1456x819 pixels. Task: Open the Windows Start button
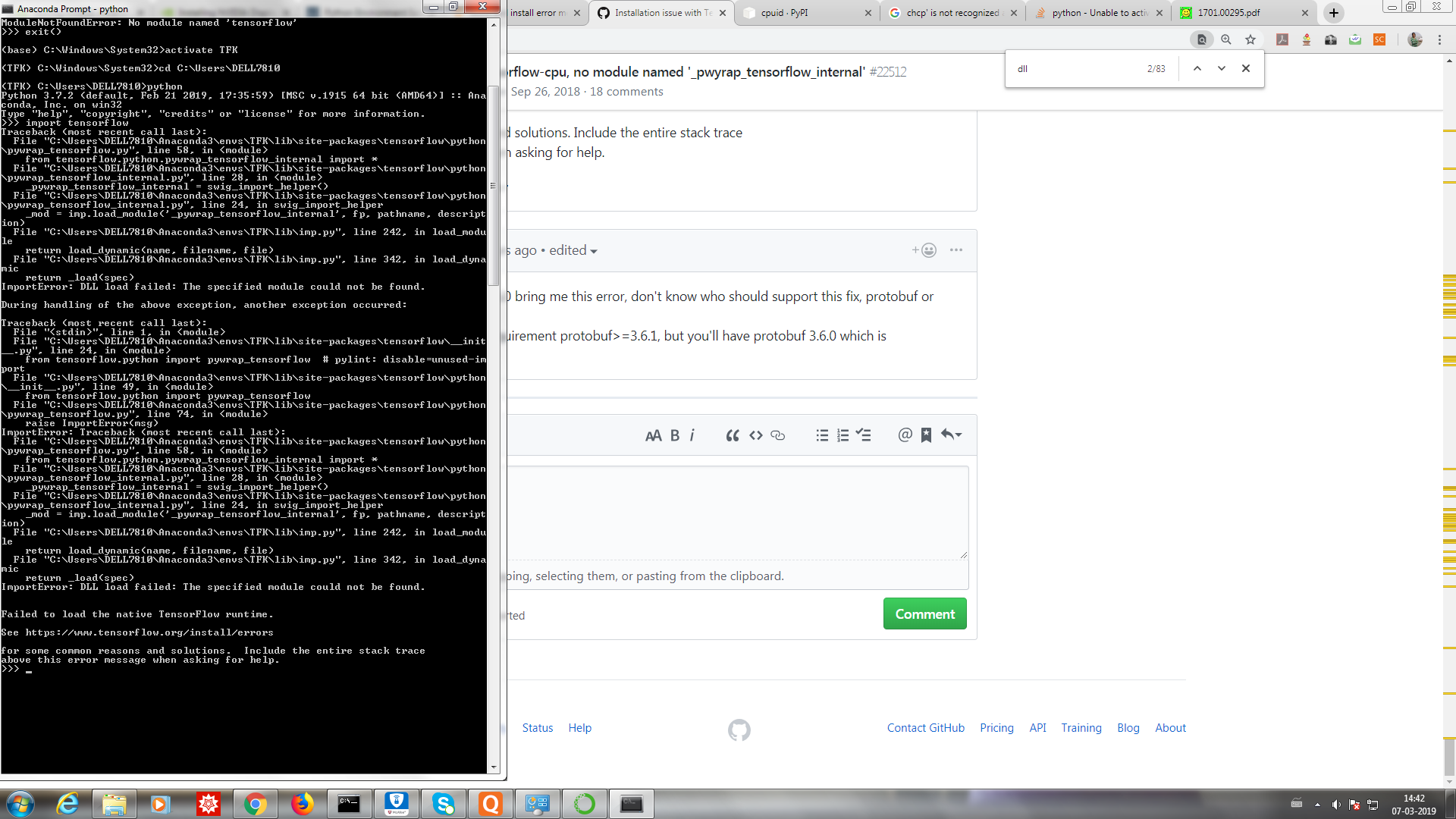coord(20,803)
